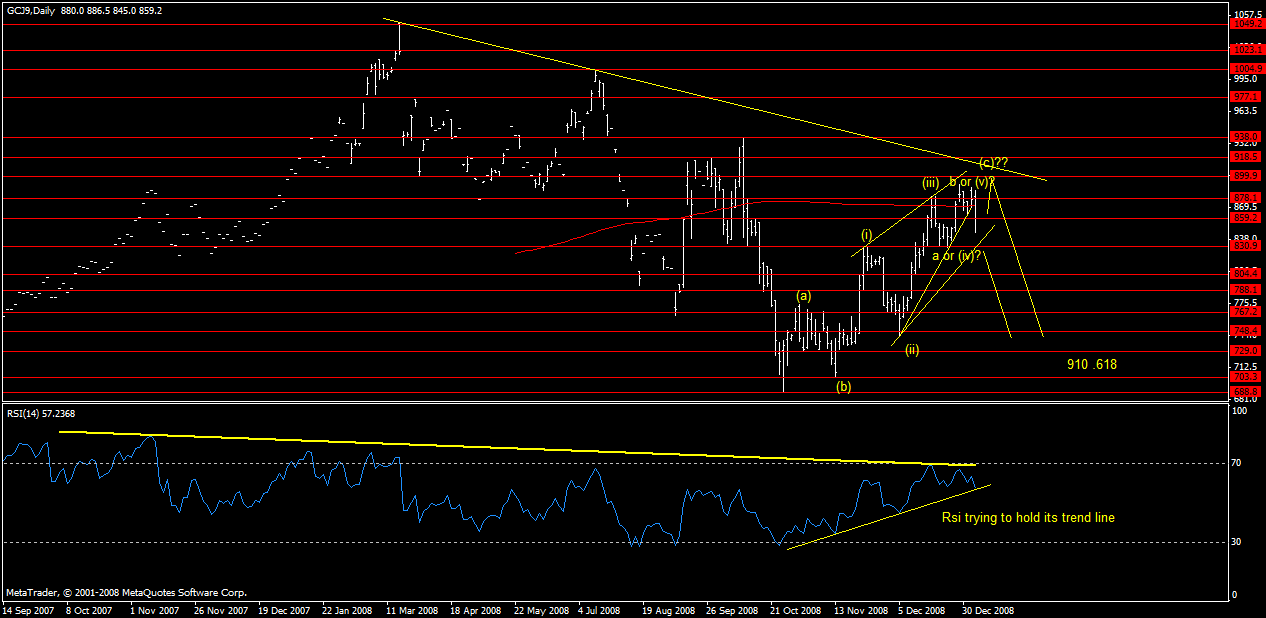Viewport: 1266px width, 618px height.
Task: Select 'Rsi trying to hold its trend line' note
Action: point(1028,518)
